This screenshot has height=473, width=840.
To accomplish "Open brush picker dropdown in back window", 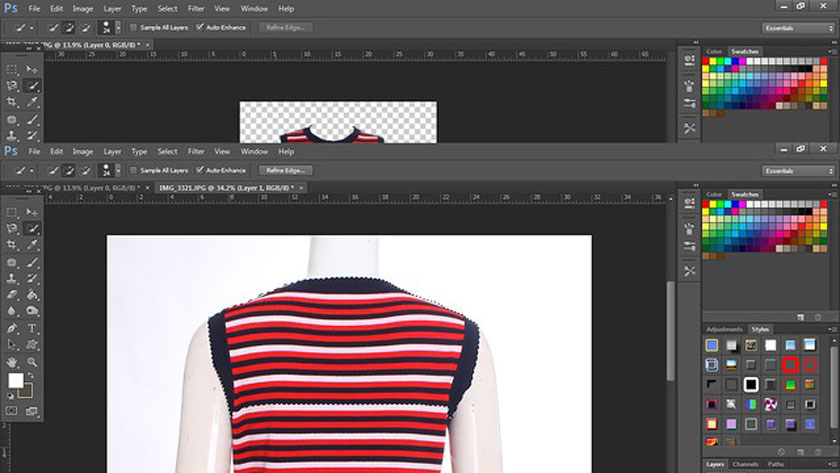I will [118, 27].
